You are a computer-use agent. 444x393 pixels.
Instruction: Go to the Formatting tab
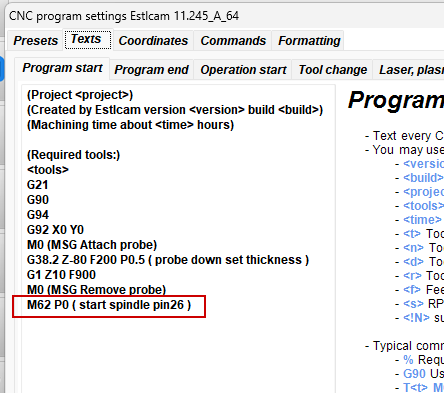point(309,41)
